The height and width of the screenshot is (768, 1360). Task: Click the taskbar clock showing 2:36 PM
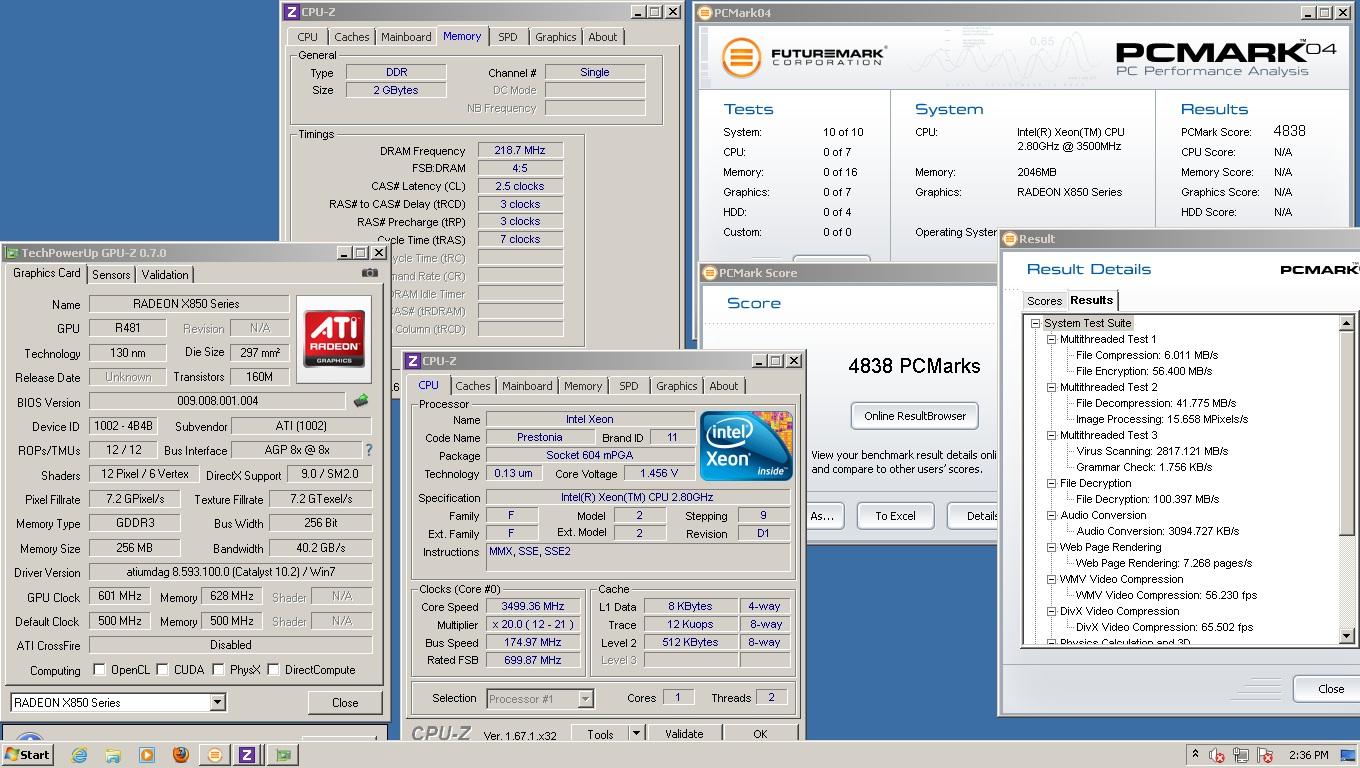click(x=1308, y=755)
